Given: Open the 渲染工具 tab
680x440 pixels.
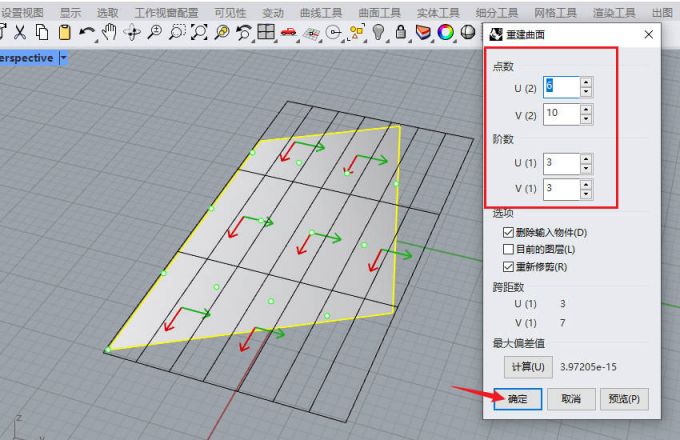Looking at the screenshot, I should [614, 13].
